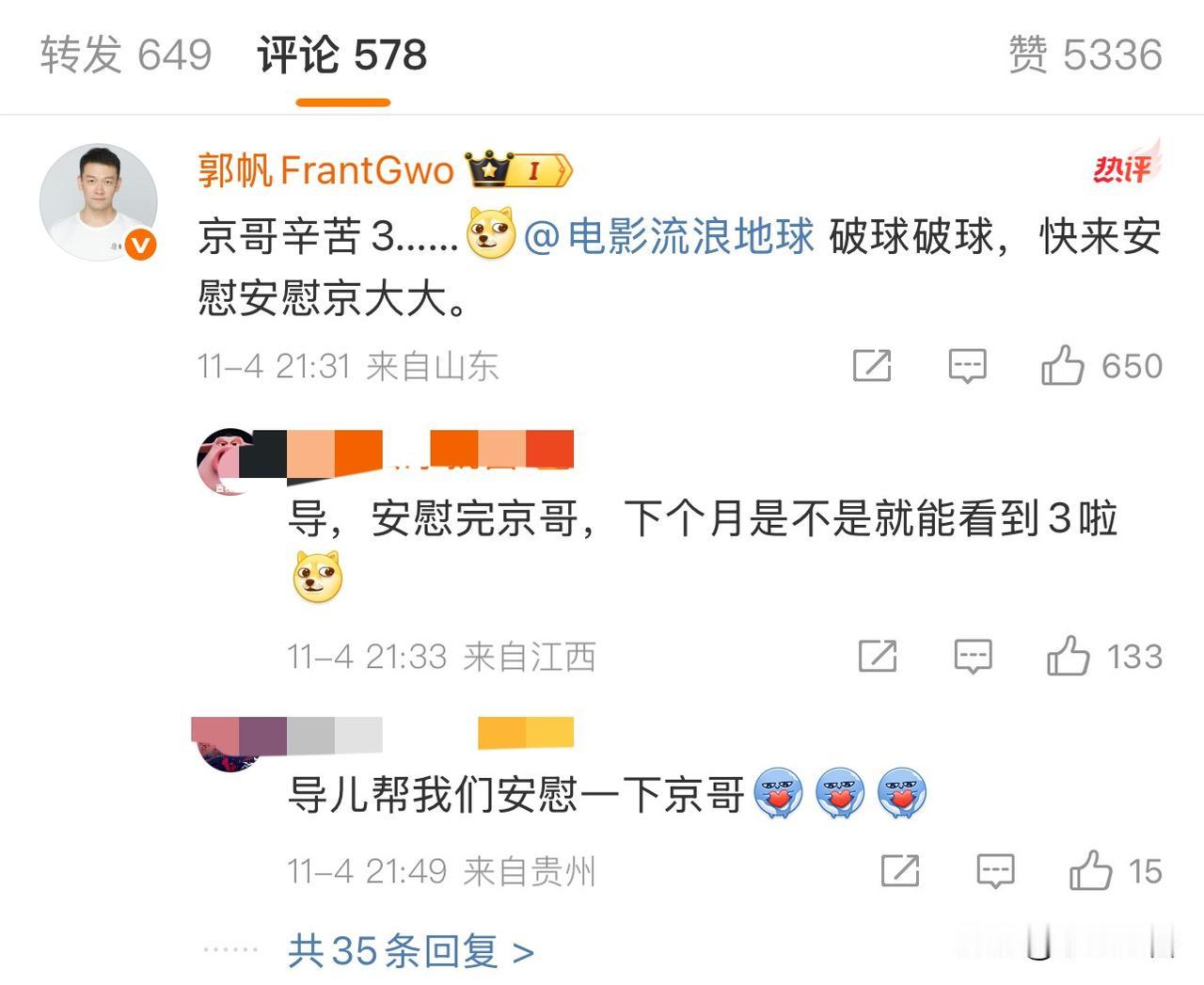Share the 贵州 reply via forward icon
This screenshot has width=1204, height=985.
tap(900, 870)
